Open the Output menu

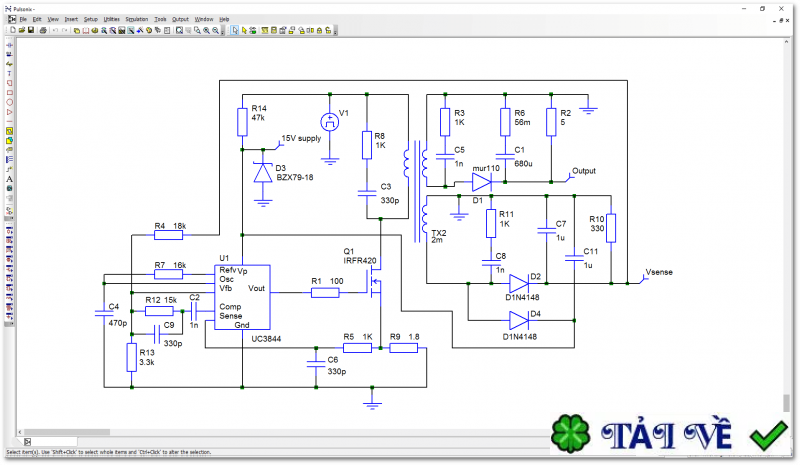coord(180,19)
